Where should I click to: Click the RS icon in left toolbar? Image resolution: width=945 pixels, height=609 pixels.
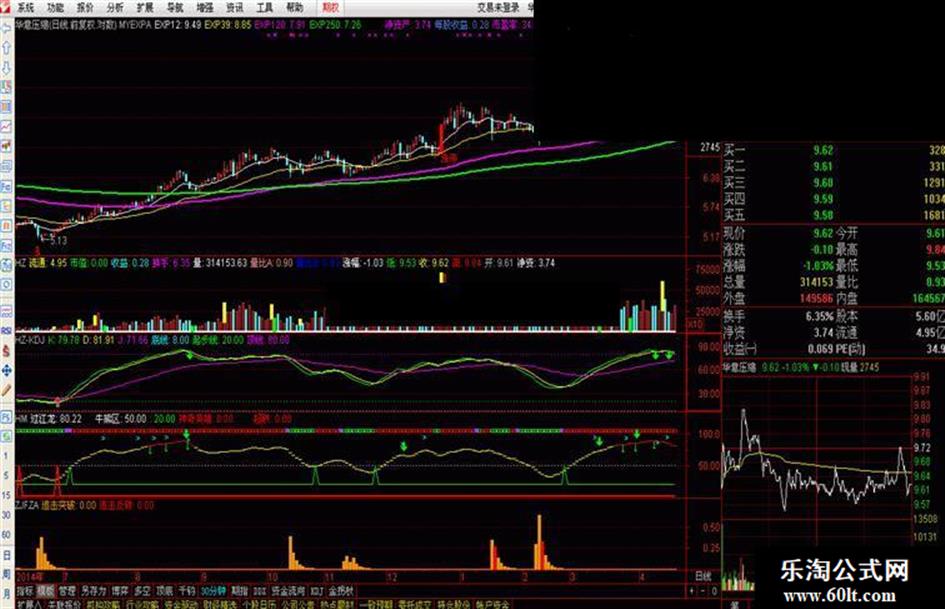click(7, 331)
